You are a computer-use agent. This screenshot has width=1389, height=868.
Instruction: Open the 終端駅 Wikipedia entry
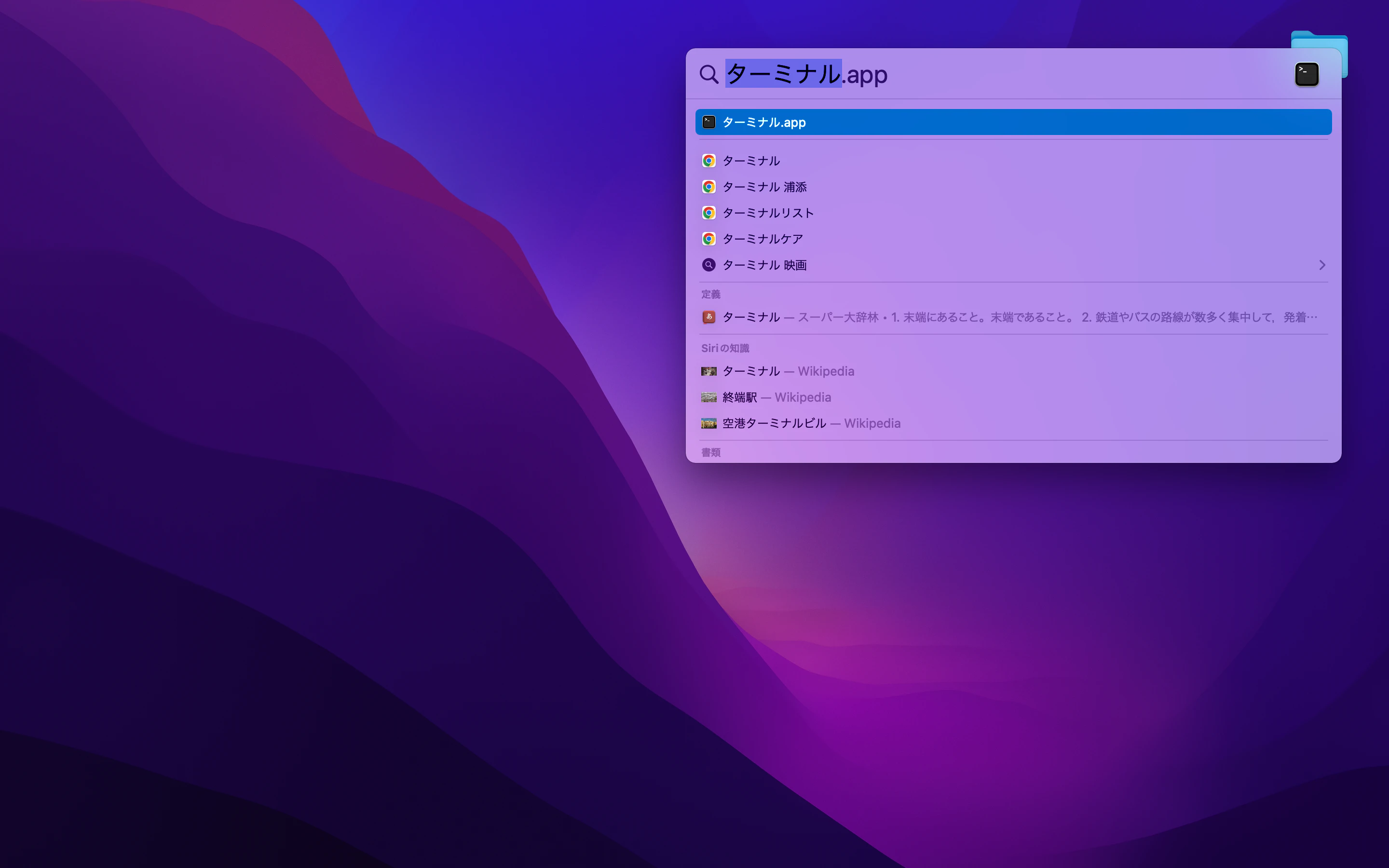tap(776, 397)
